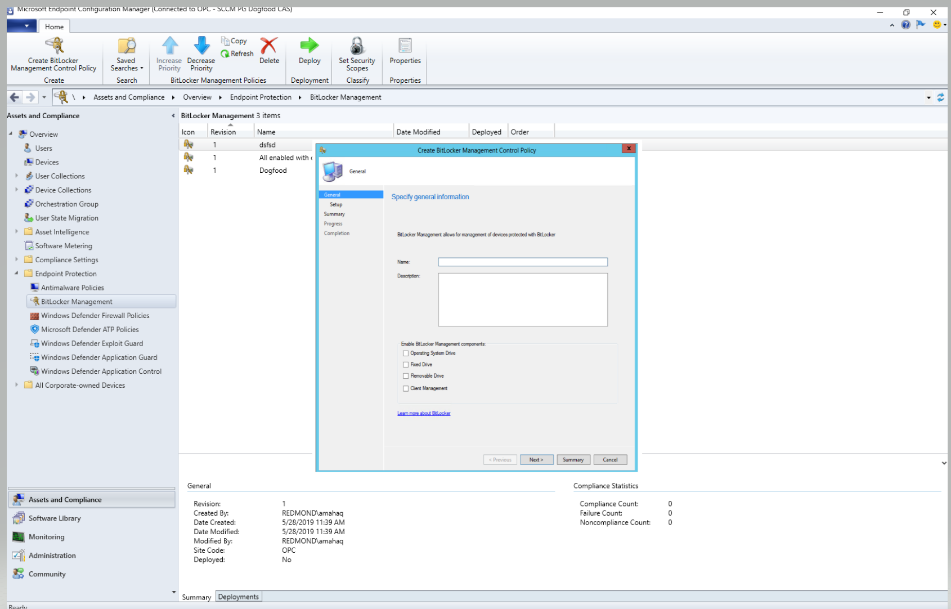Viewport: 951px width, 609px height.
Task: Select Antimalware Policies tree item
Action: point(72,288)
